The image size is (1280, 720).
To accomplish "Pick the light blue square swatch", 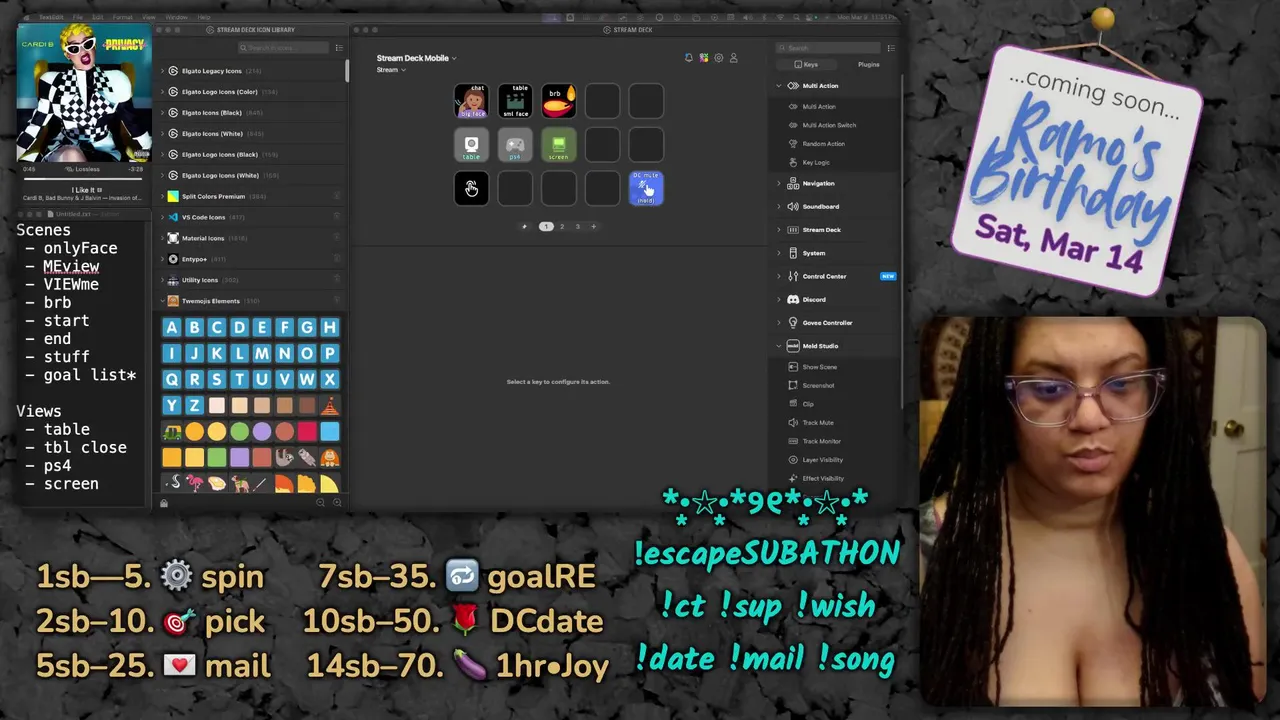I will click(329, 432).
